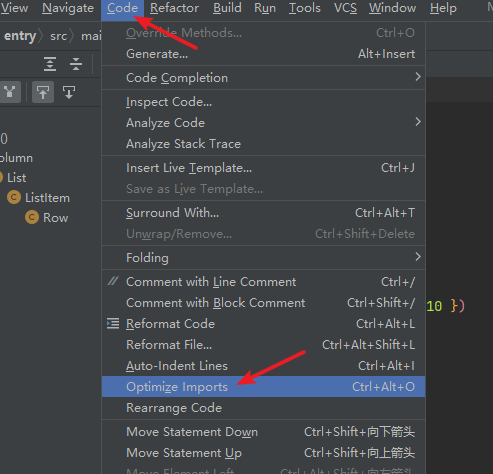Choose Rearrange Code
This screenshot has width=493, height=474.
263,408
